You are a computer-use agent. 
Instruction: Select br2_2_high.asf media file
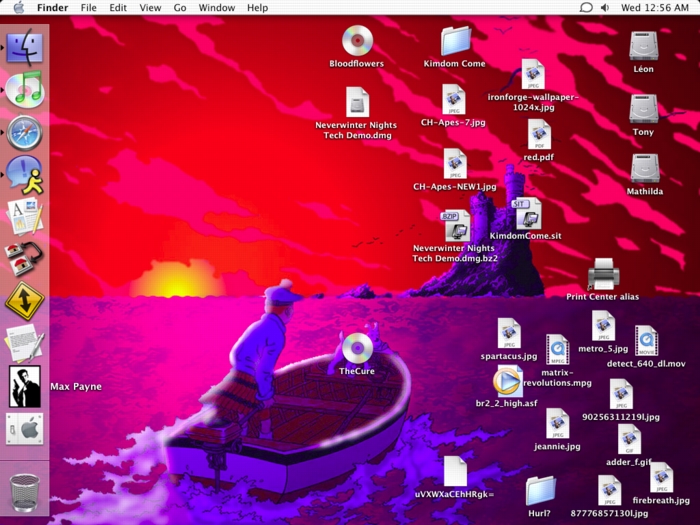[507, 381]
